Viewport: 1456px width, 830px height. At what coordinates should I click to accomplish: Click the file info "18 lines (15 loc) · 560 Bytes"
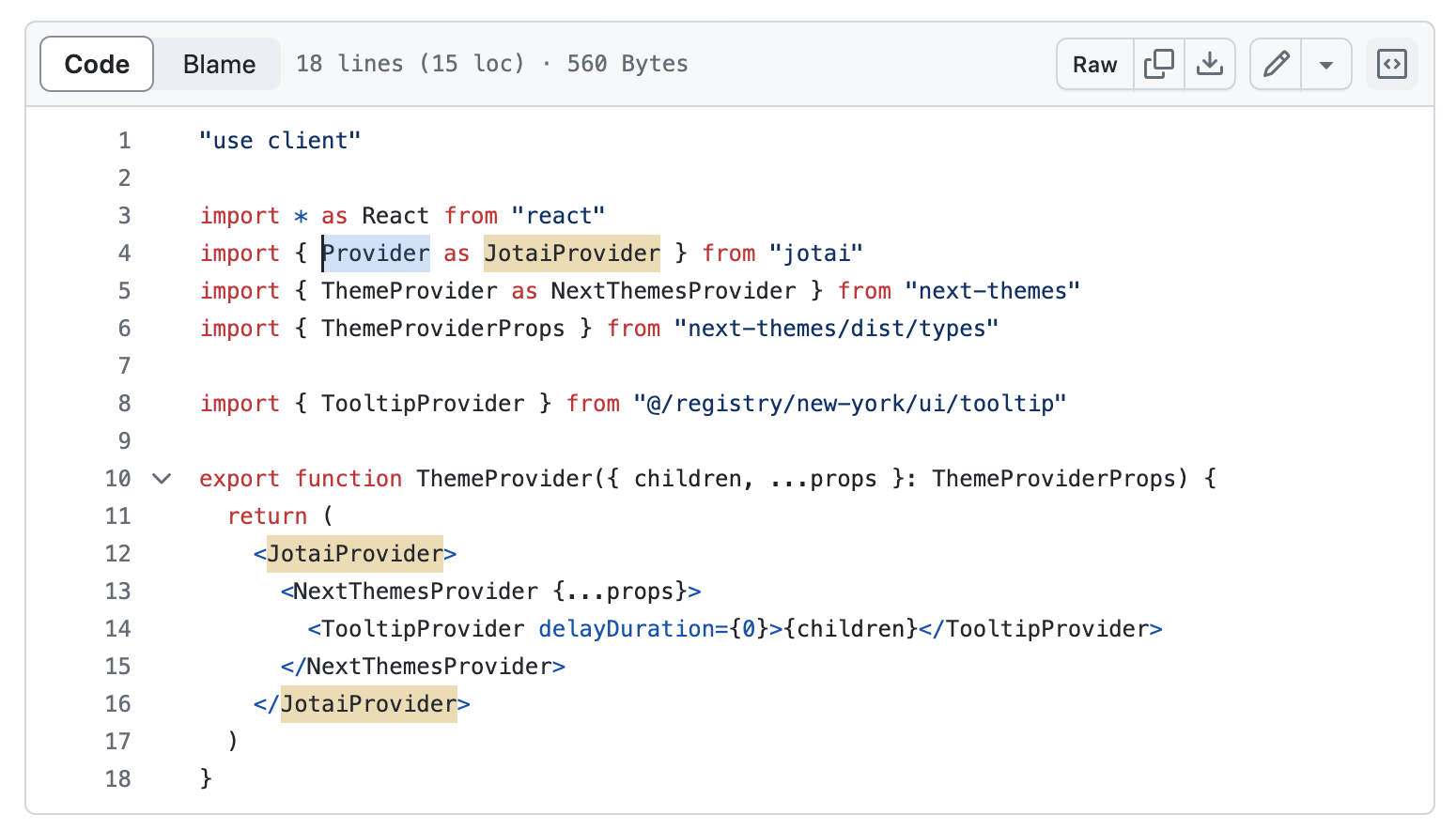tap(492, 64)
